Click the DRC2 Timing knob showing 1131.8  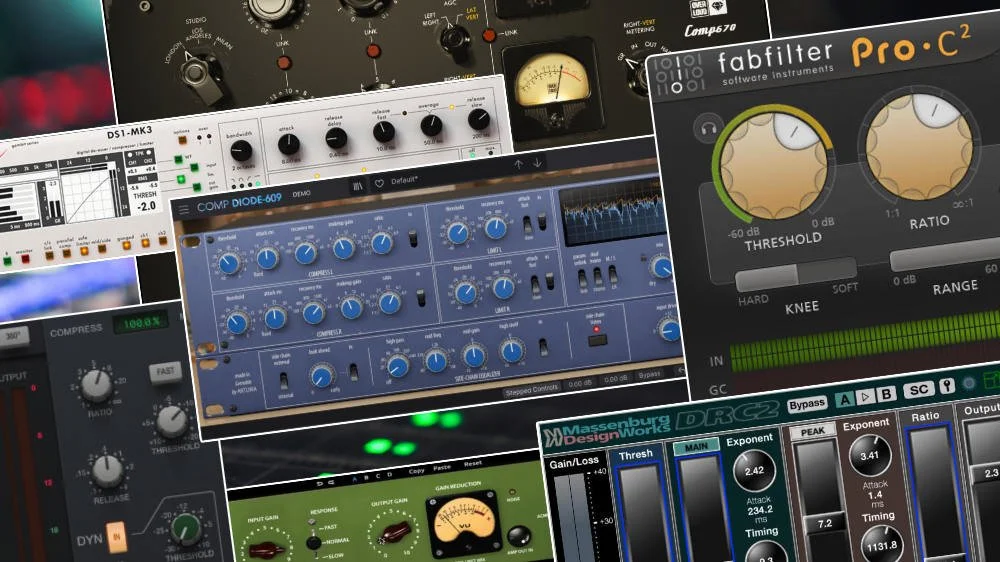pyautogui.click(x=883, y=546)
